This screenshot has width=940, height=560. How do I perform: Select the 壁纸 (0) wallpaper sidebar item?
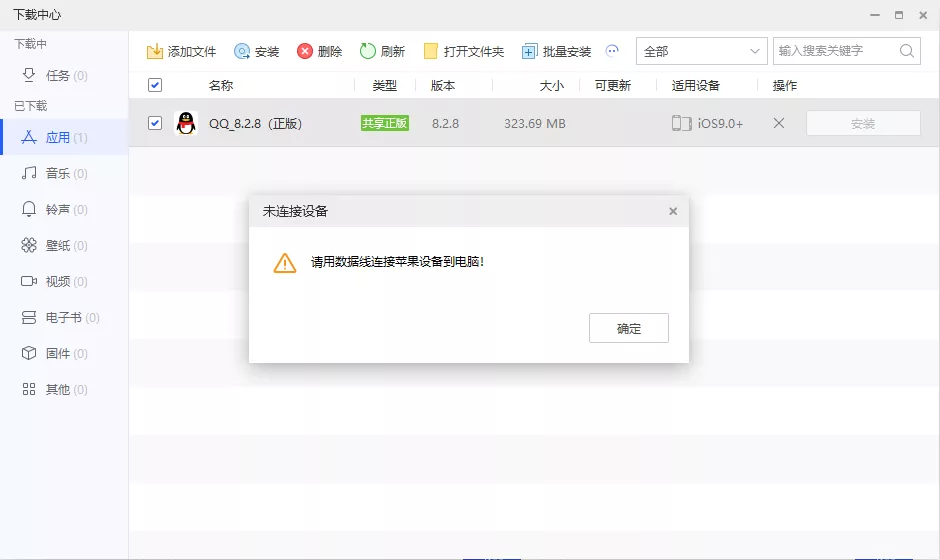64,245
